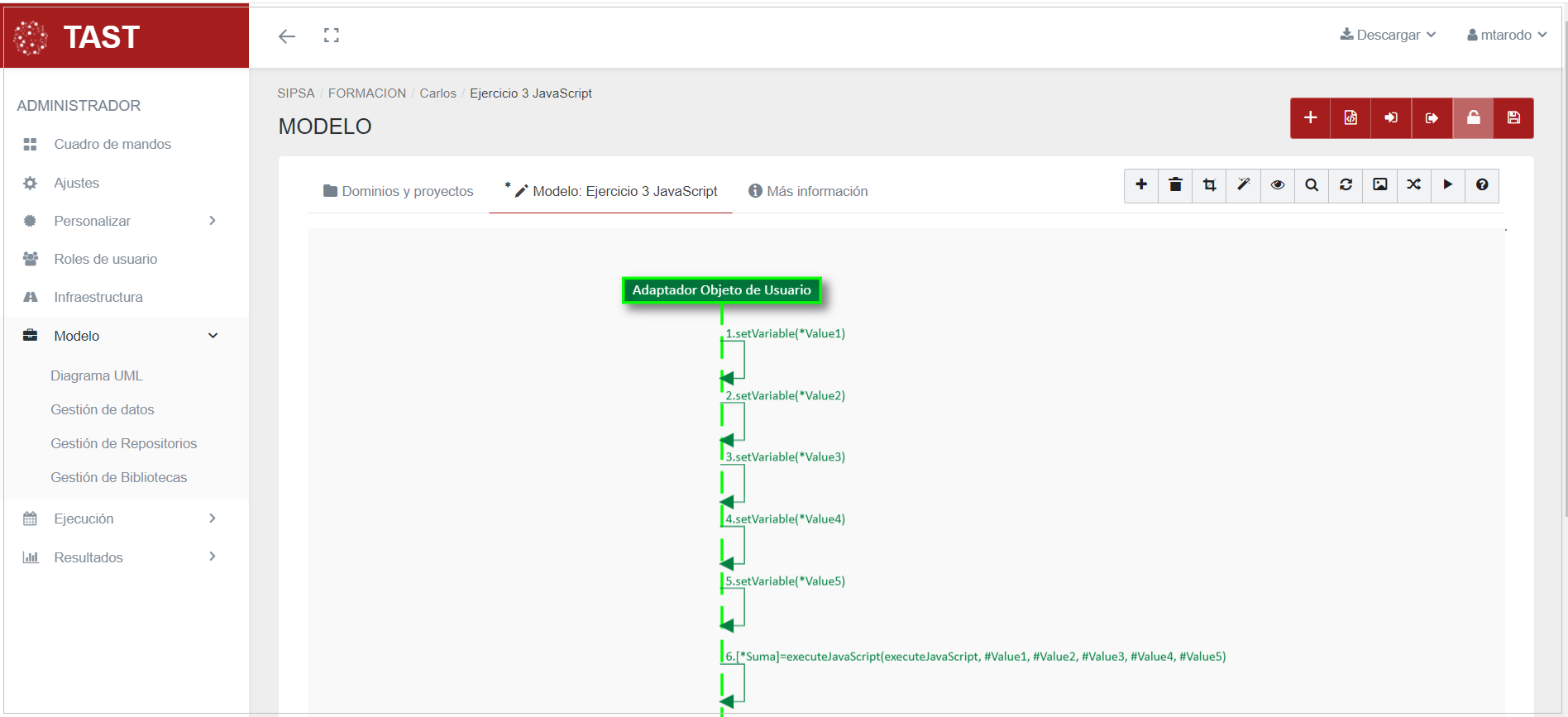The image size is (1568, 717).
Task: Click the trash delete icon in diagram toolbar
Action: (x=1175, y=185)
